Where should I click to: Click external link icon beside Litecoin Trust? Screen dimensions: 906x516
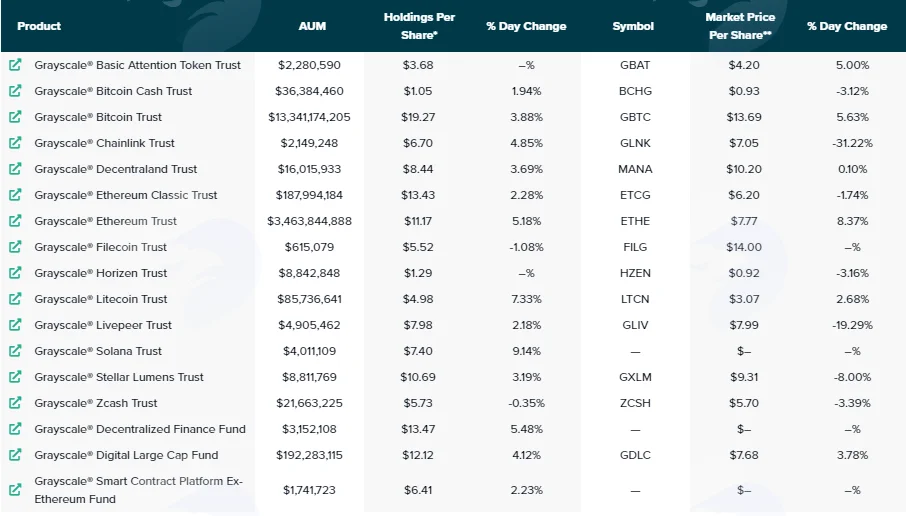pos(15,299)
